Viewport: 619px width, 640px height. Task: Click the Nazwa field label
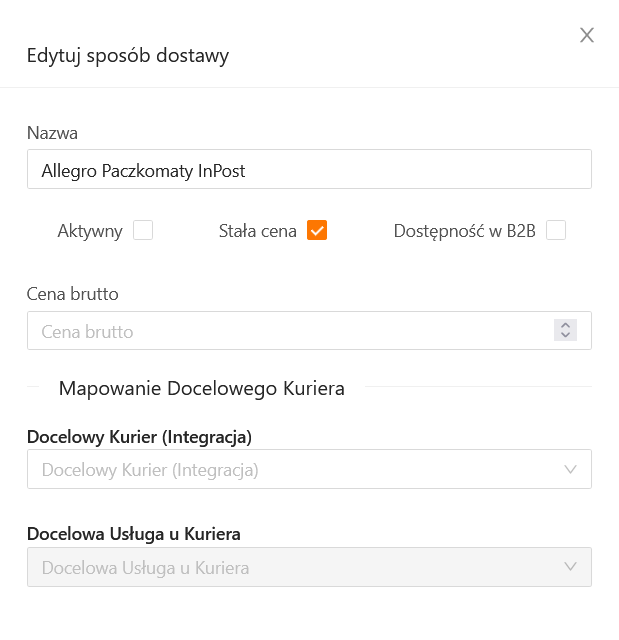pos(53,133)
